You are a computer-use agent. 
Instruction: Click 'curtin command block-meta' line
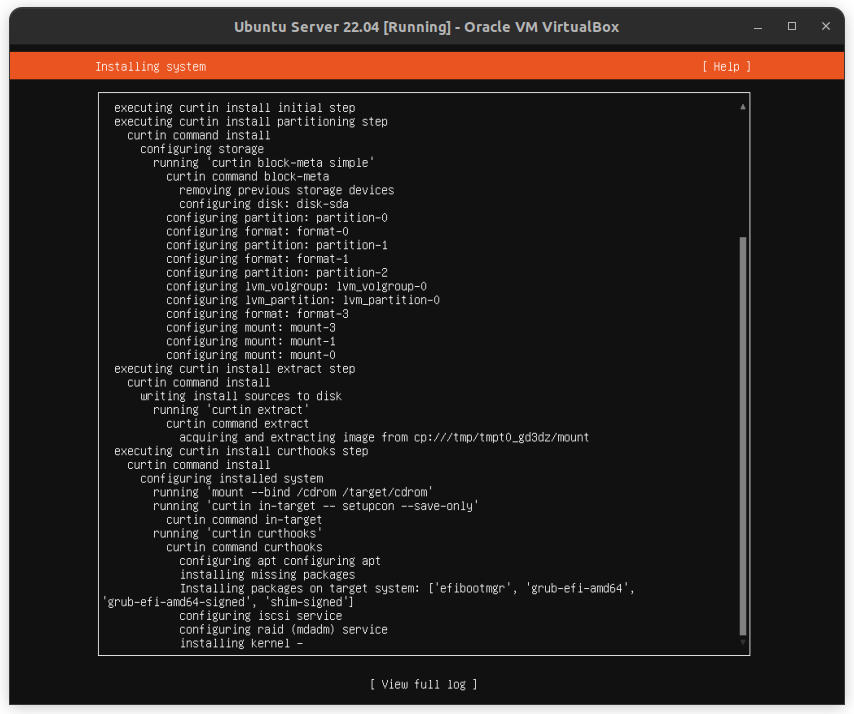(247, 176)
